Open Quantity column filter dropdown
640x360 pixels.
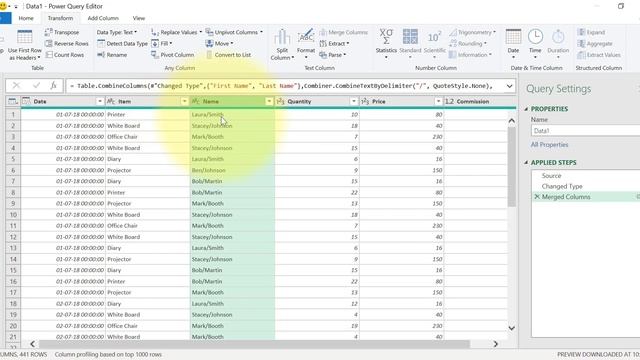click(x=354, y=101)
